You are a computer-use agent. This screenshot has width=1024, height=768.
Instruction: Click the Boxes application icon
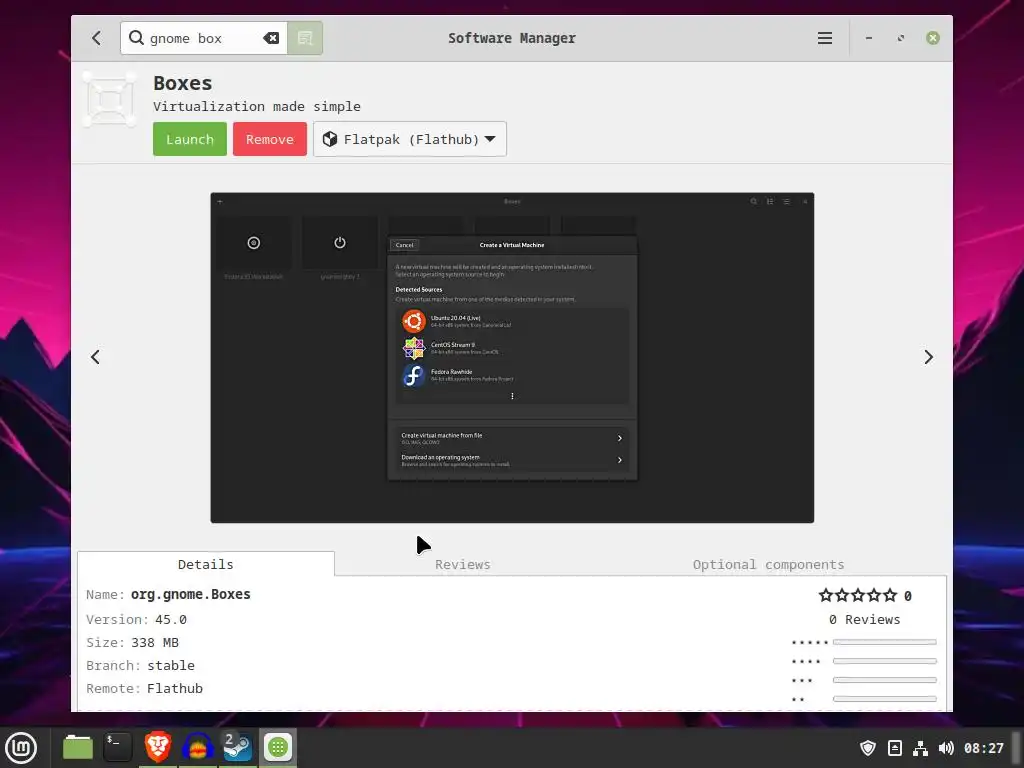[110, 99]
